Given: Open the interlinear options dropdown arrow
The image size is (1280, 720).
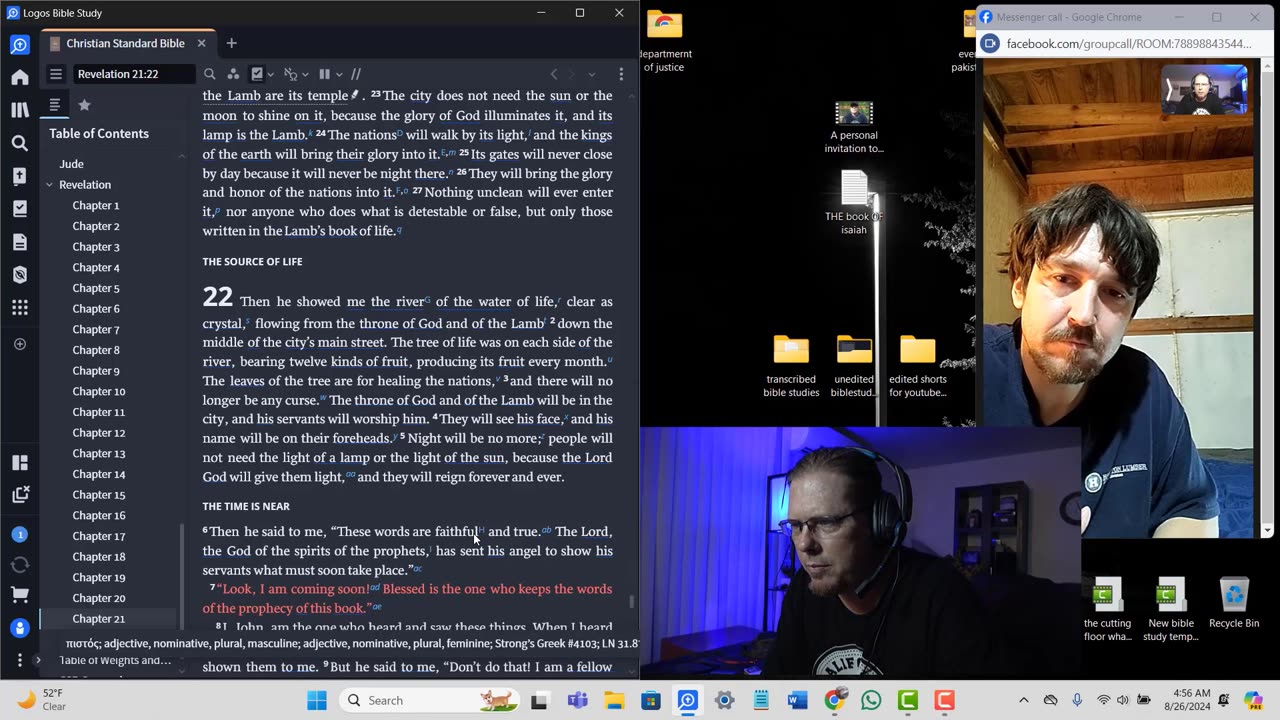Looking at the screenshot, I should 305,74.
